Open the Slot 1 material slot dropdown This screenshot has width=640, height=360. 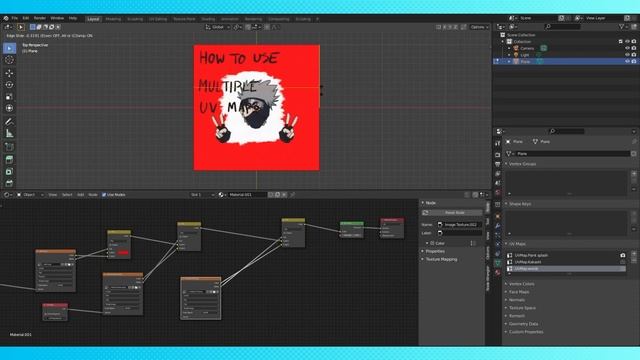(202, 195)
